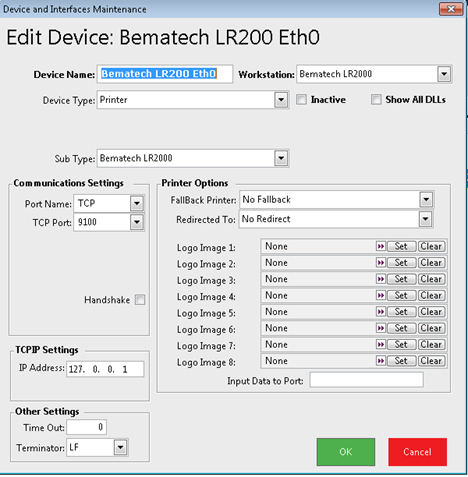Click the arrow icon for Logo Image 8
This screenshot has width=468, height=477.
pyautogui.click(x=380, y=361)
